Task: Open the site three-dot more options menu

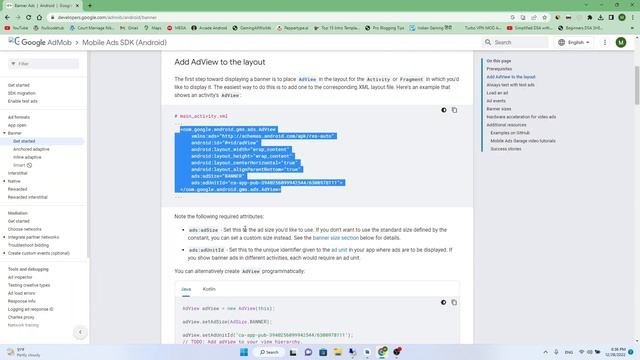Action: coord(605,42)
